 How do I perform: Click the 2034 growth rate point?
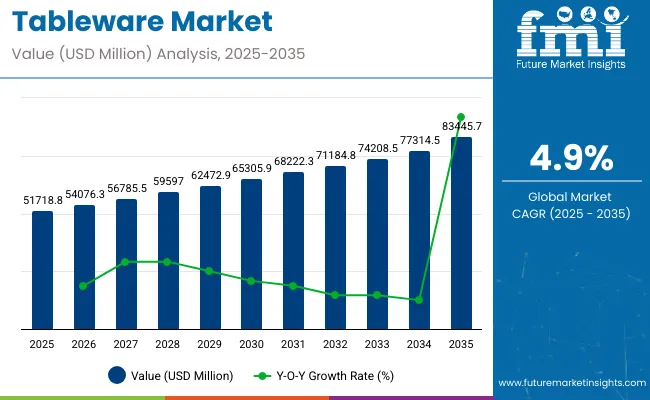click(419, 300)
